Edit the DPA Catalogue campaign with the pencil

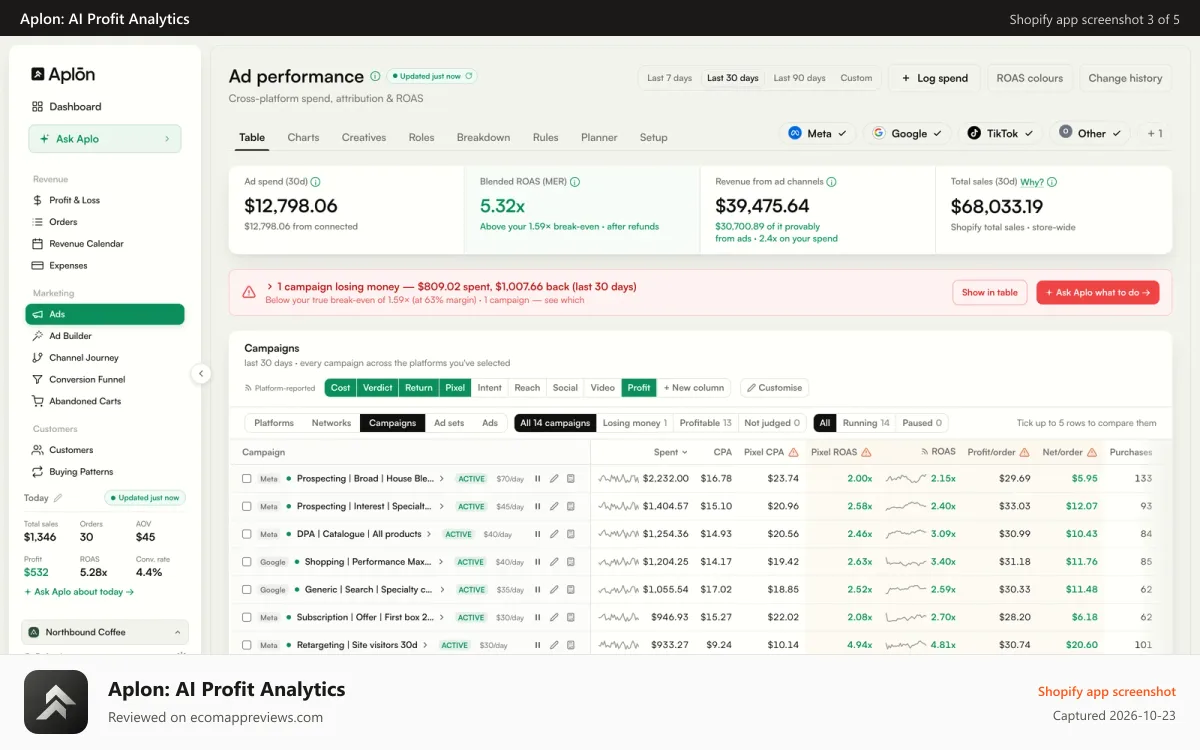click(555, 534)
